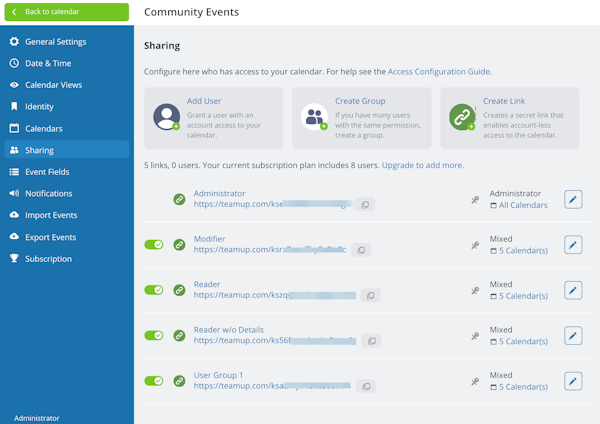The height and width of the screenshot is (424, 600).
Task: Switch off User Group 1 toggle
Action: 154,381
